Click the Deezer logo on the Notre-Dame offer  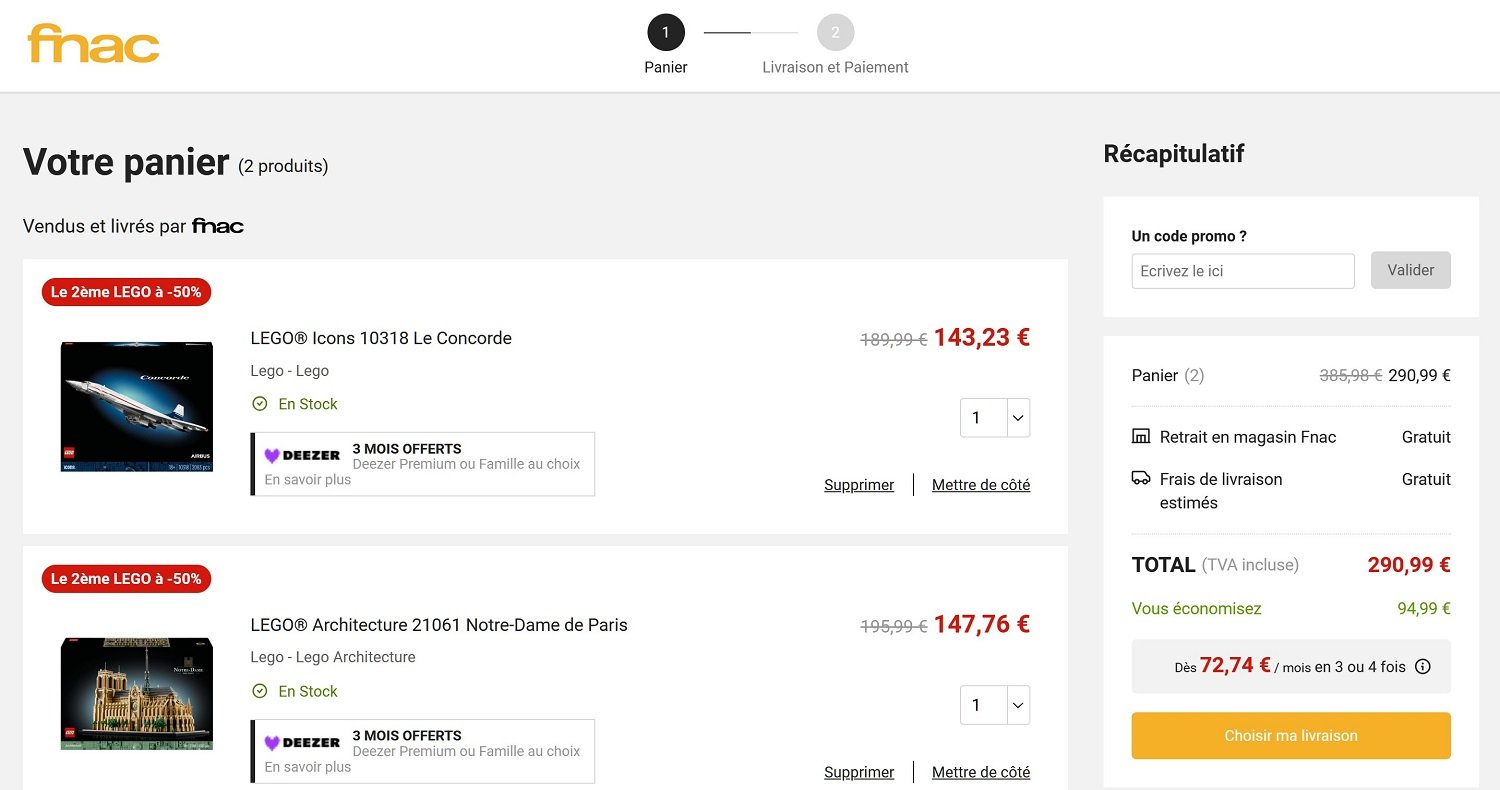302,743
